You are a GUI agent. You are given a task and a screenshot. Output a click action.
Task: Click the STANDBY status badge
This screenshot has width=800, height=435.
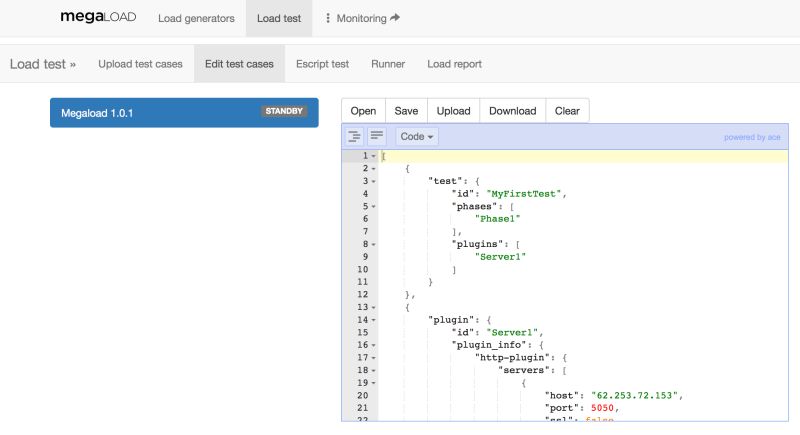coord(284,111)
